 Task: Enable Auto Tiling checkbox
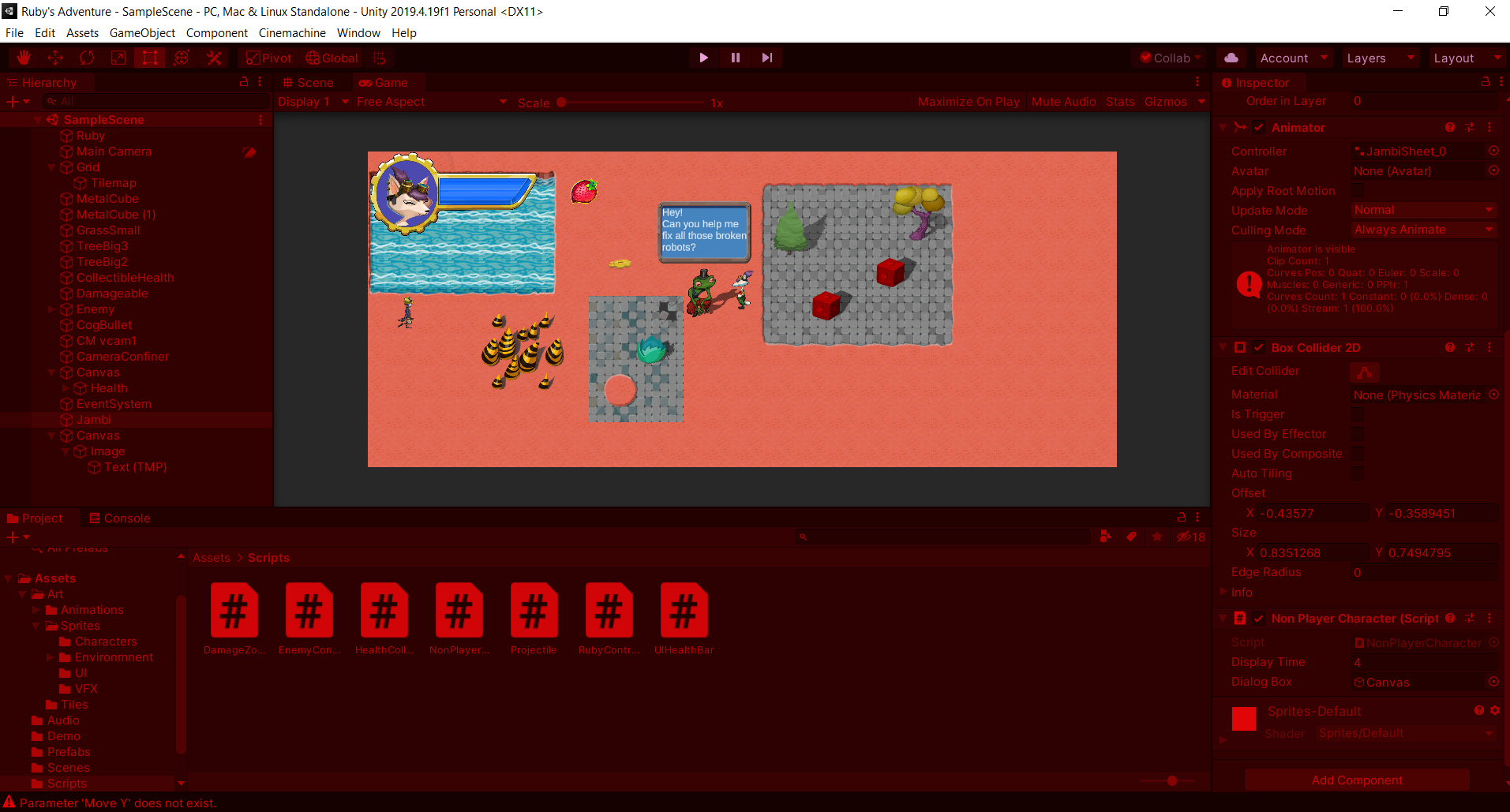(1357, 473)
